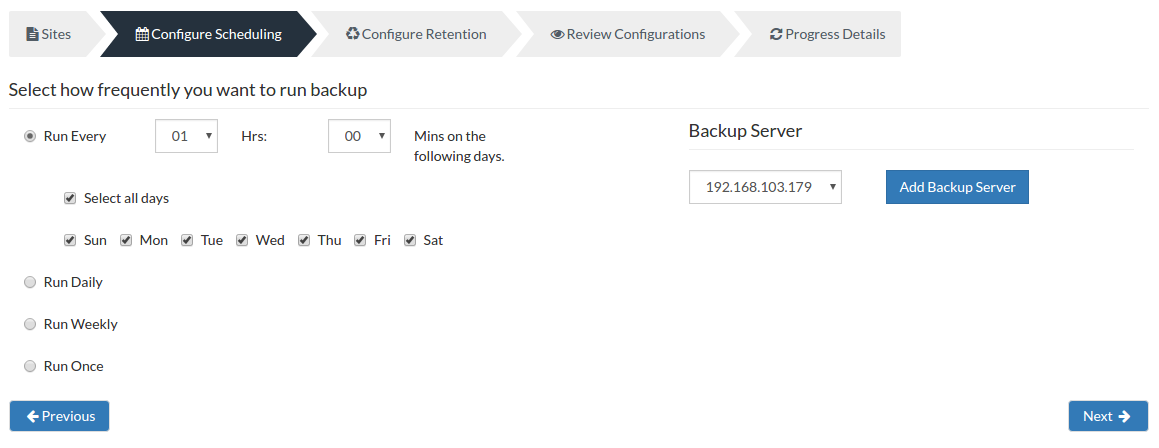Select the Run Once option
This screenshot has width=1159, height=448.
30,366
